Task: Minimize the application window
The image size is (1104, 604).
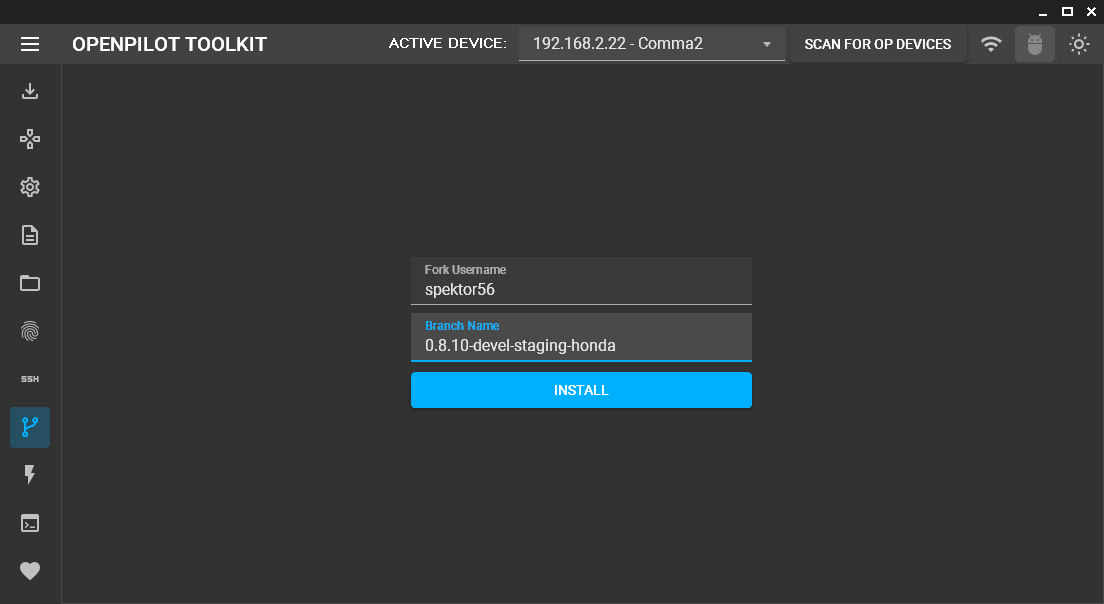Action: [x=1043, y=12]
